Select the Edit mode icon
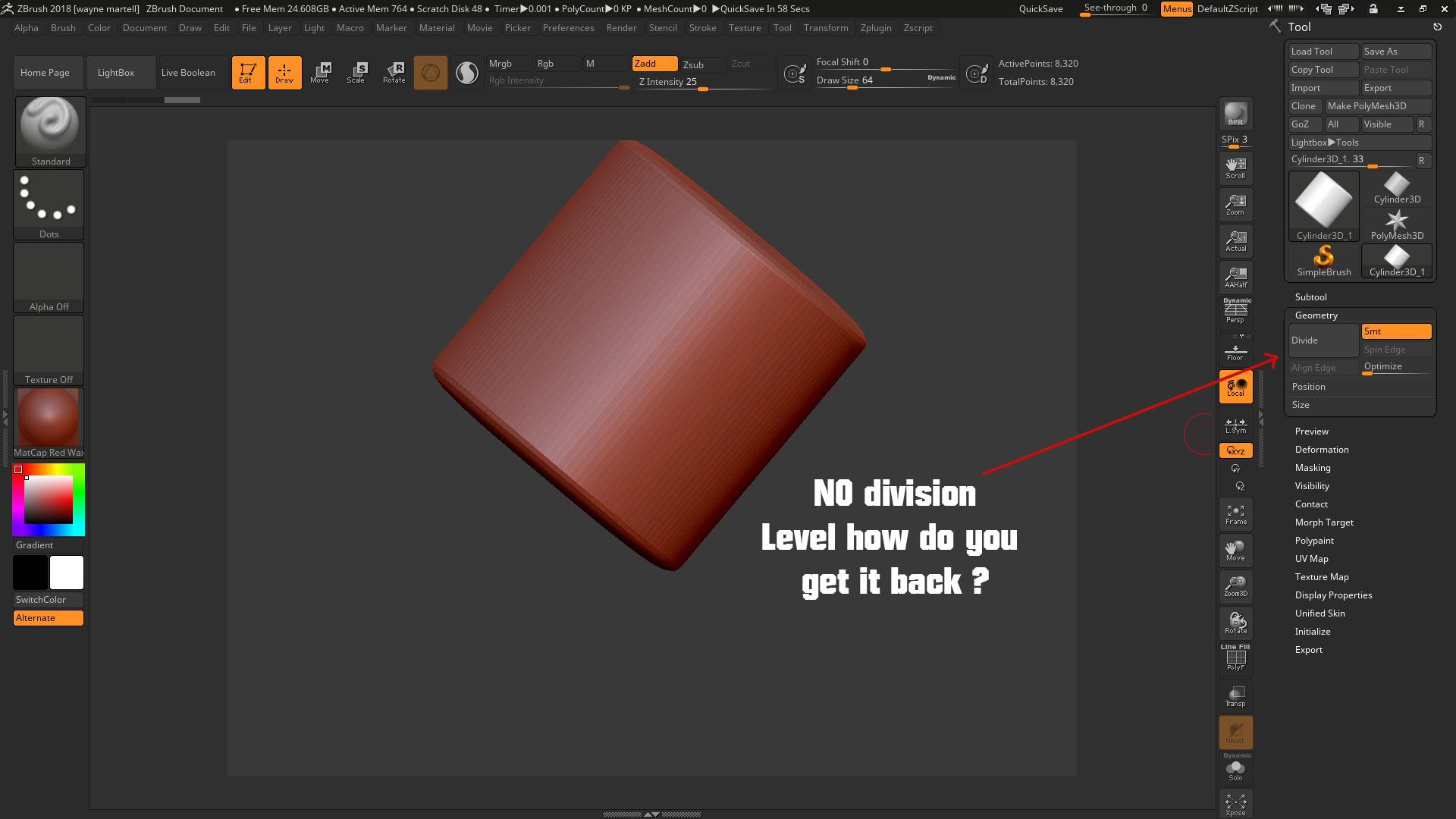Viewport: 1456px width, 819px height. 248,73
